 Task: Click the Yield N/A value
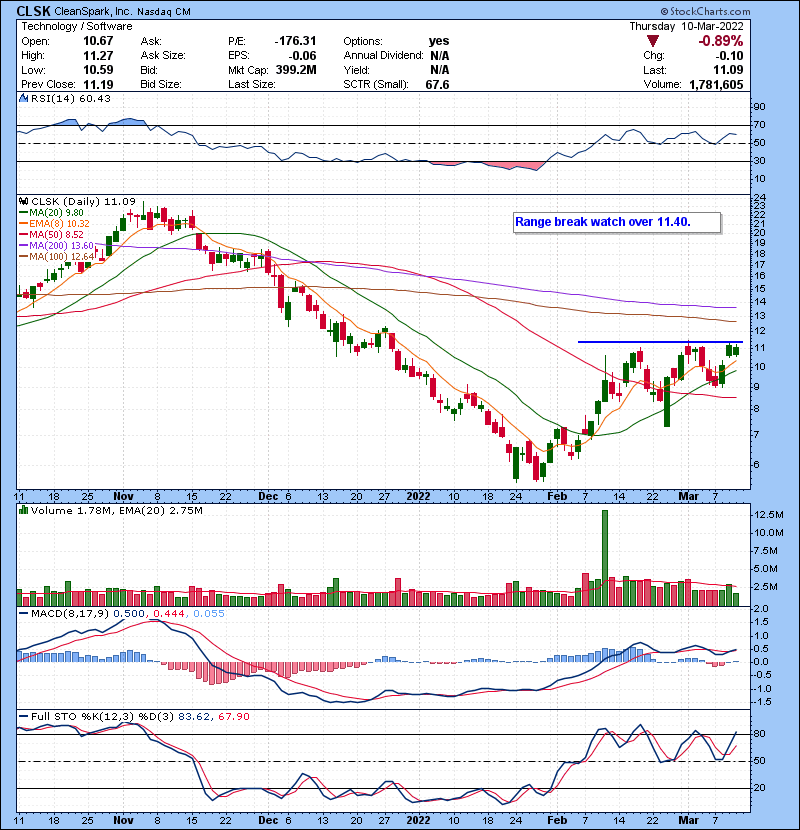(439, 70)
